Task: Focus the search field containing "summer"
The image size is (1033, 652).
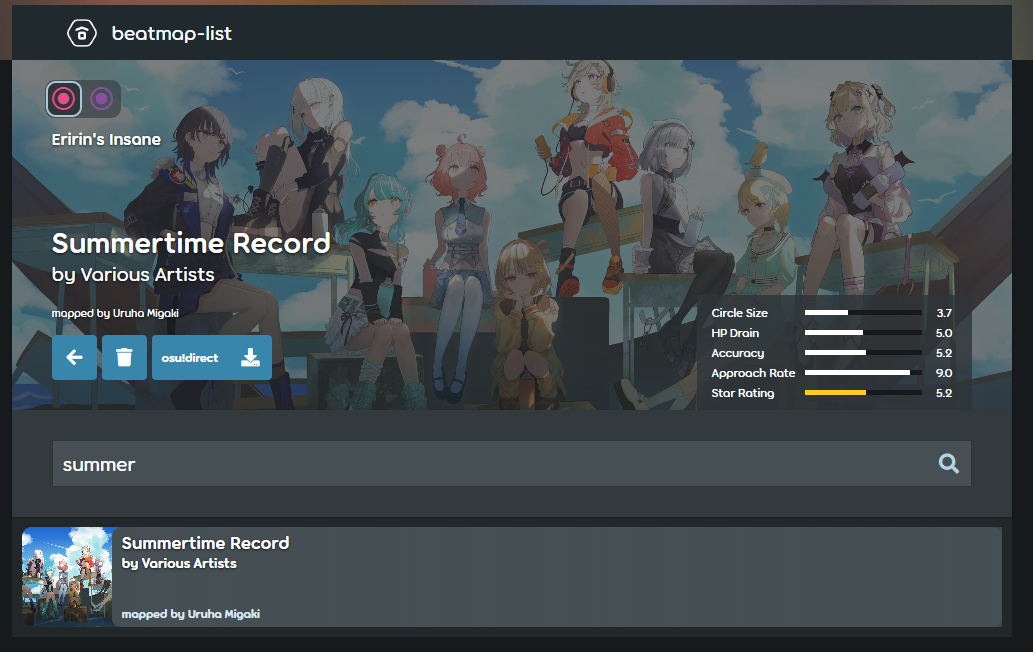Action: point(490,464)
